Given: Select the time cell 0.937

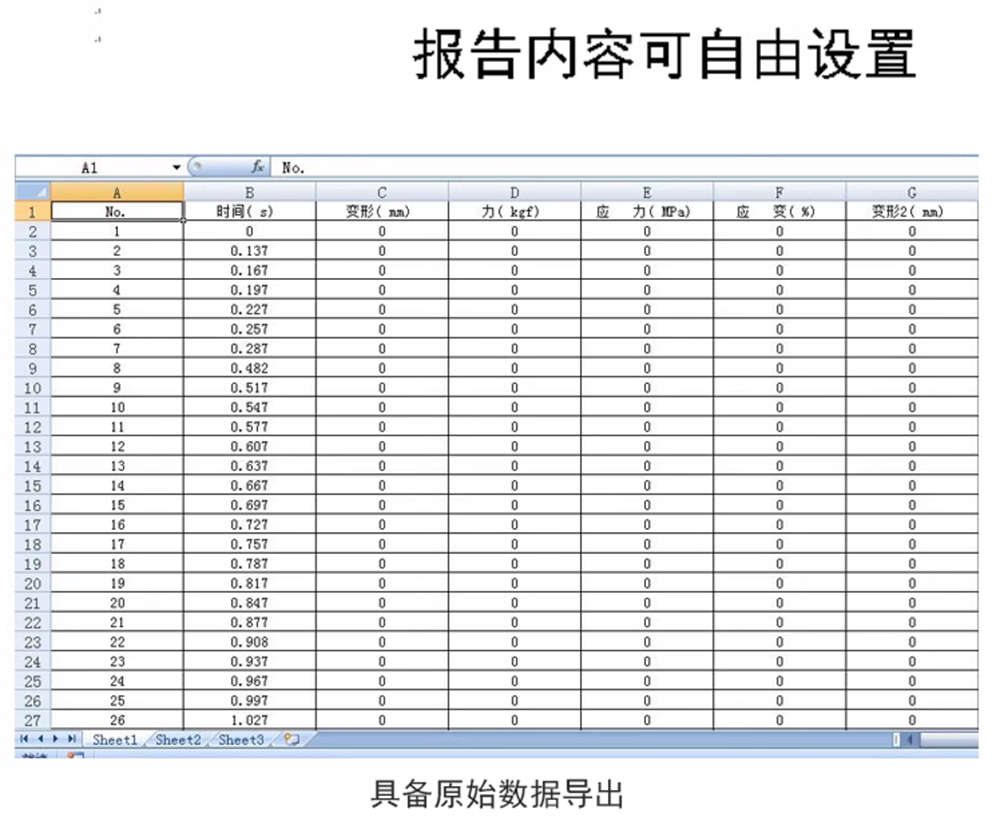Looking at the screenshot, I should point(249,662).
